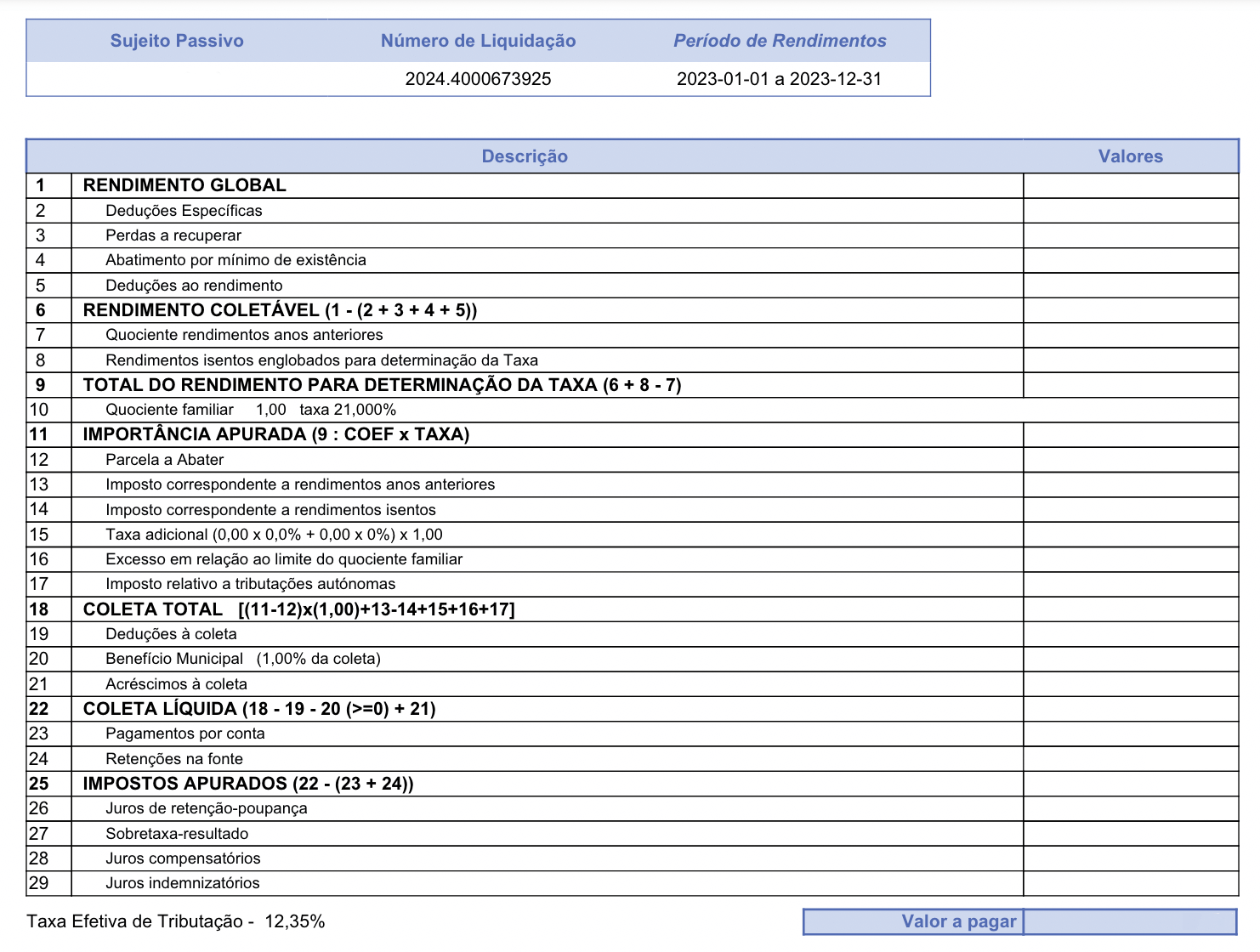1260x952 pixels.
Task: Select the period 2023-01-01 a 2023-12-31
Action: tap(779, 79)
